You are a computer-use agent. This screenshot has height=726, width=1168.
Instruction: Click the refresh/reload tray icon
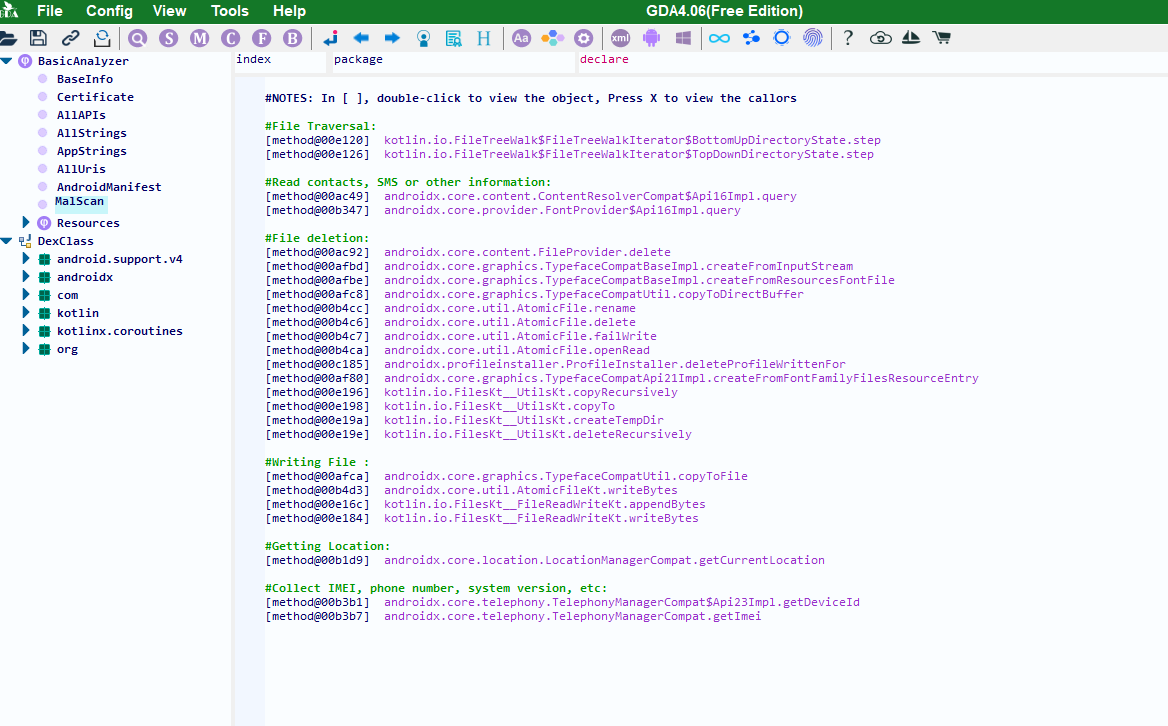[102, 38]
